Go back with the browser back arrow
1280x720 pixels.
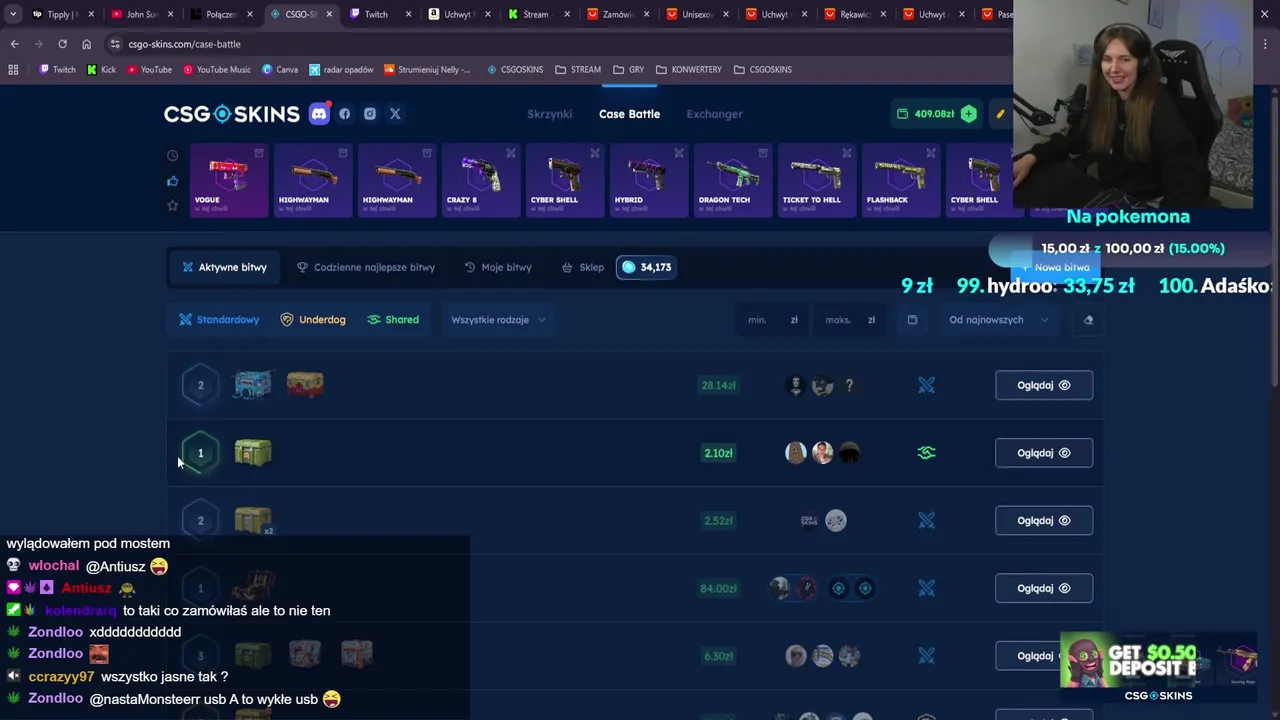14,44
